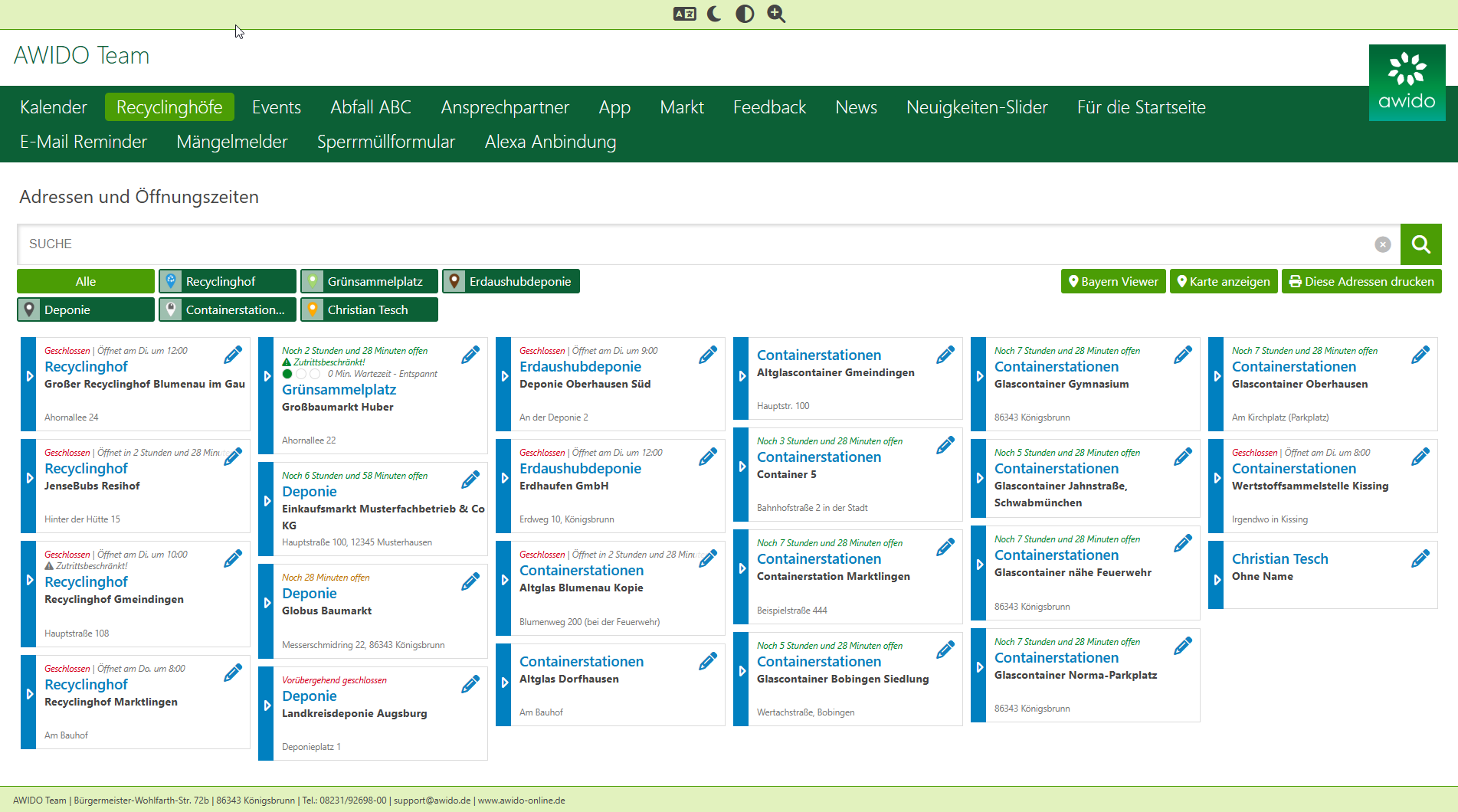The width and height of the screenshot is (1458, 812).
Task: Click into the SUCHE search field
Action: [x=690, y=244]
